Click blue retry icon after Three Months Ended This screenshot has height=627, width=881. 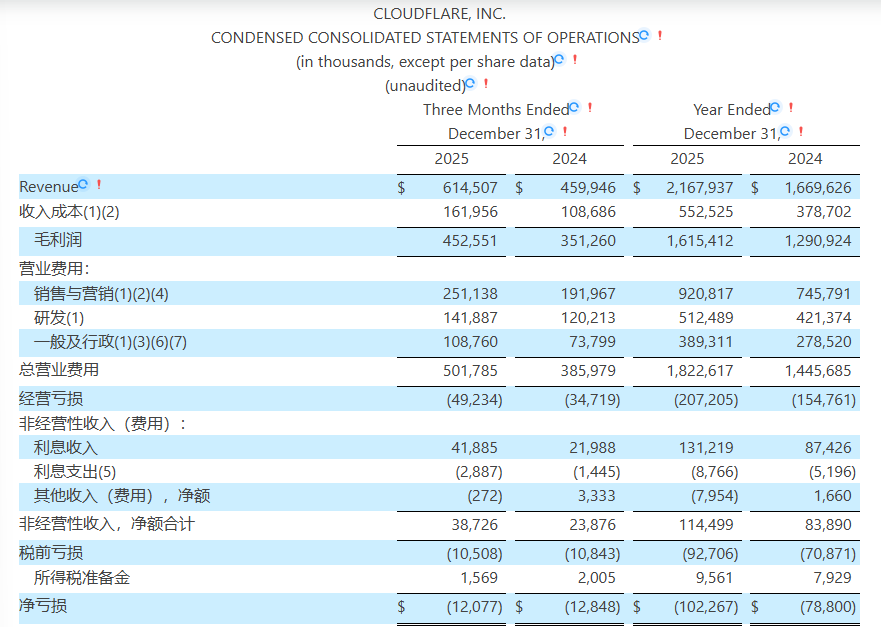575,108
